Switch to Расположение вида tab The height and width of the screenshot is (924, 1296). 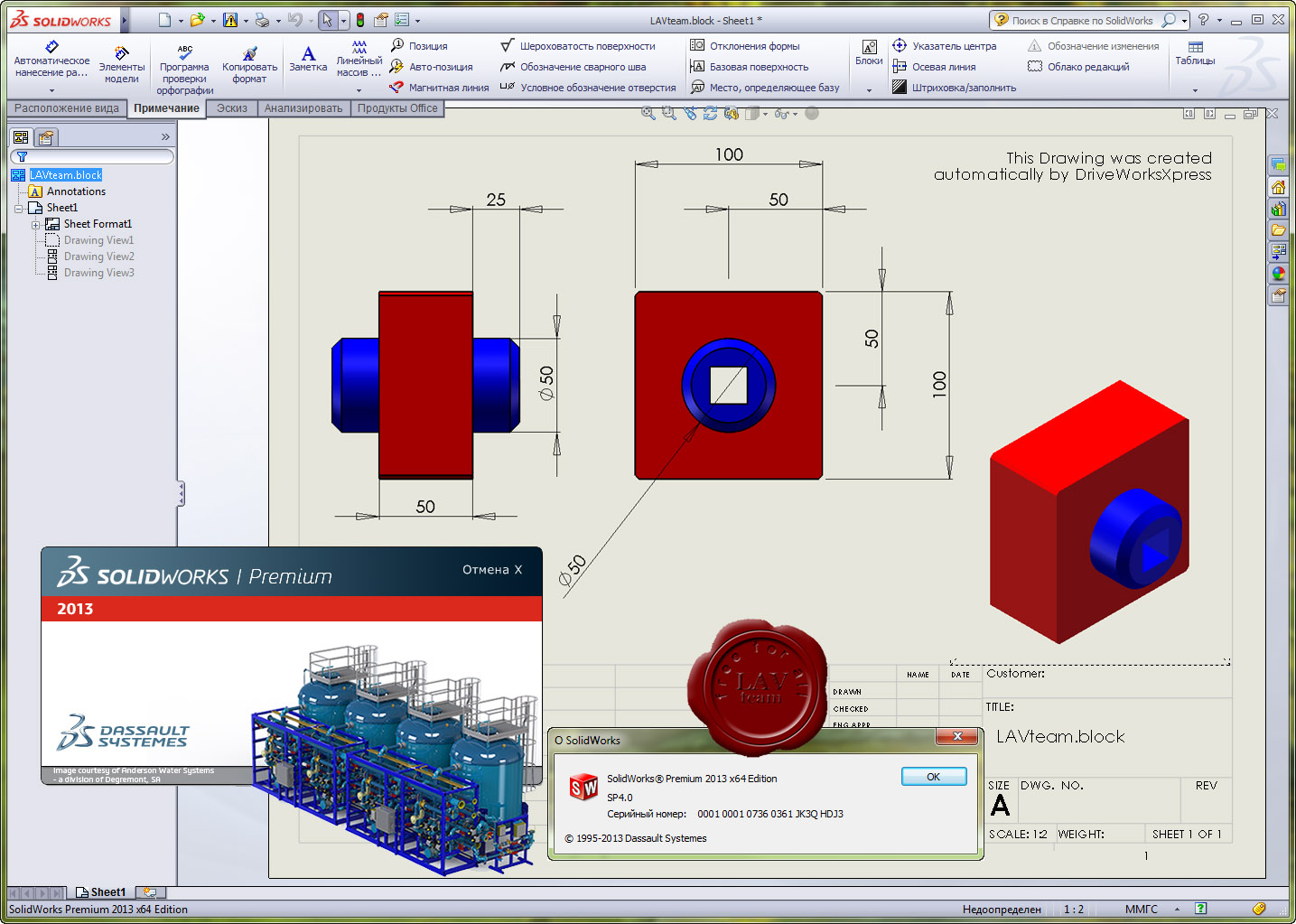point(67,108)
